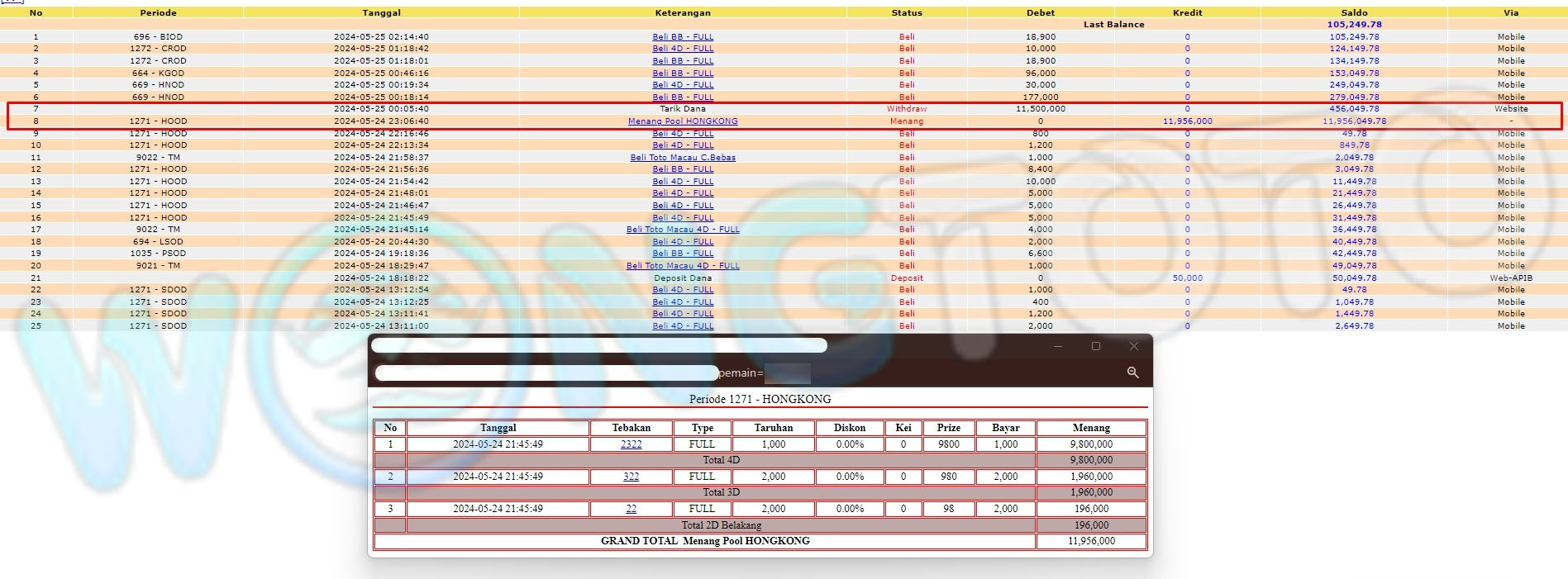Open Beli Toto Macau 4D - FULL at 21:45:14
Viewport: 1568px width, 579px height.
(x=682, y=230)
